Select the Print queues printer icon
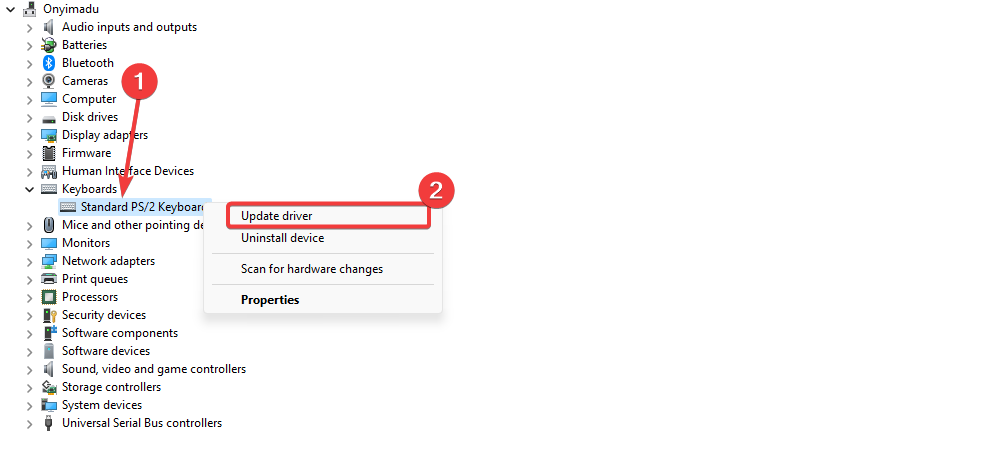 [x=49, y=279]
